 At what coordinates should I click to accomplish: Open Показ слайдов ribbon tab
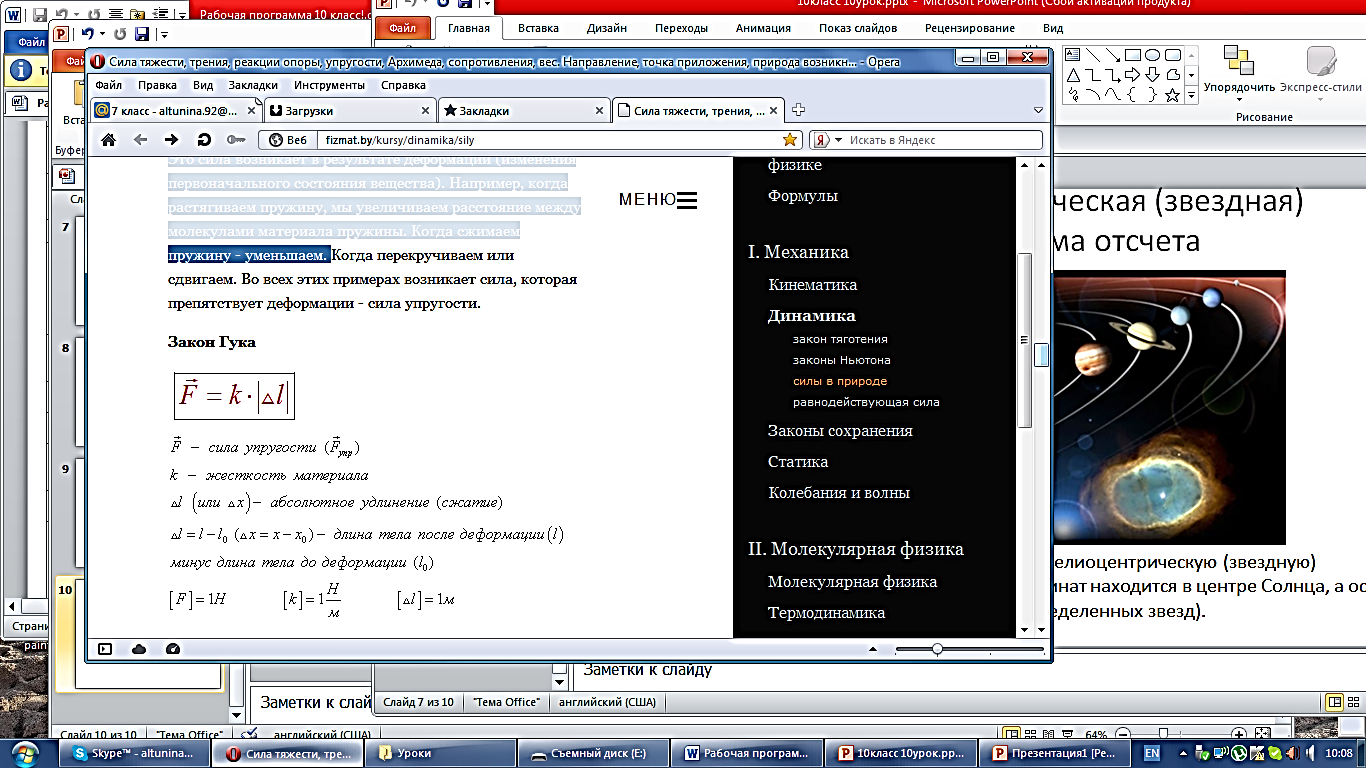click(857, 28)
